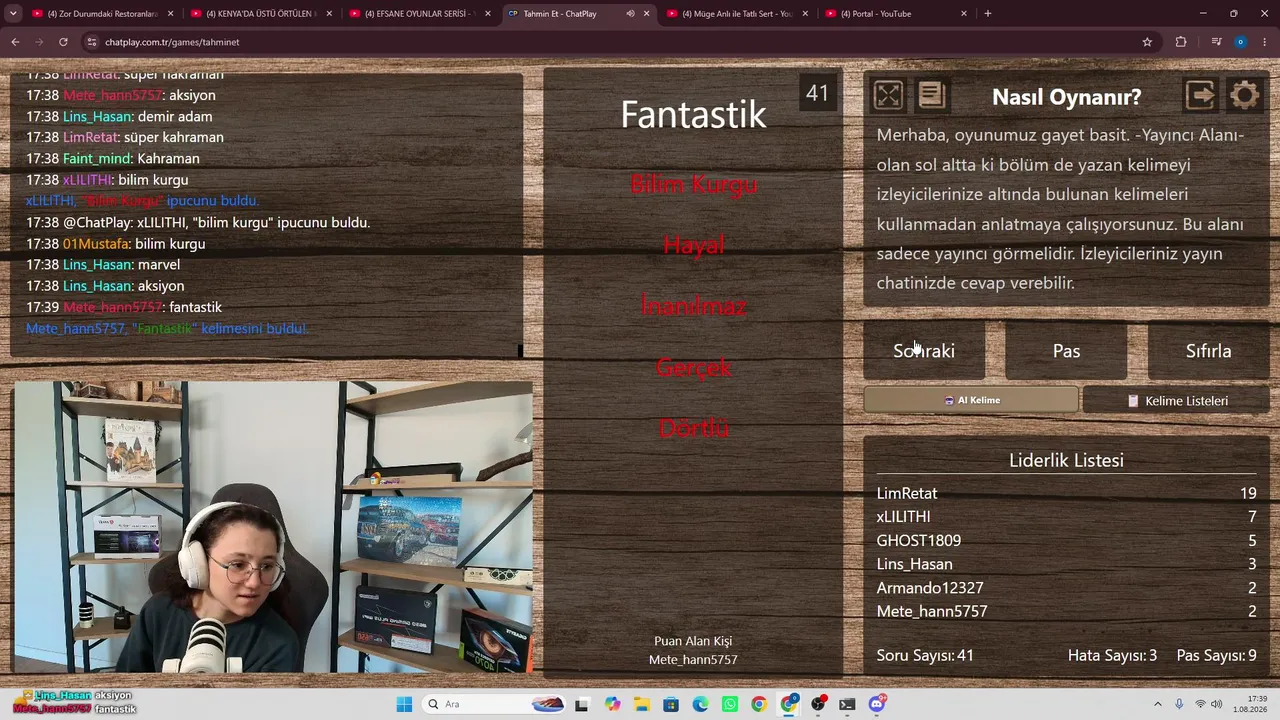This screenshot has width=1280, height=720.
Task: Open Discord from the taskbar
Action: point(877,704)
